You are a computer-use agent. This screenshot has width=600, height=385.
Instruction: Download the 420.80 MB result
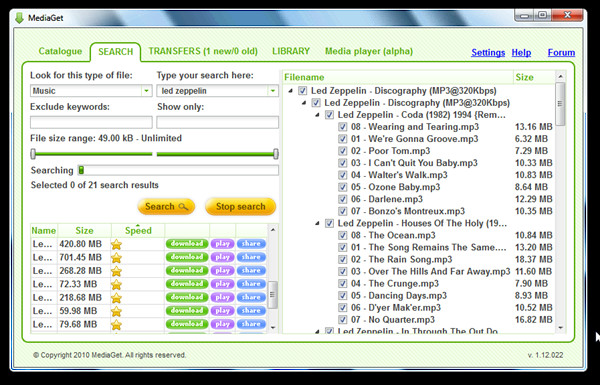(187, 244)
